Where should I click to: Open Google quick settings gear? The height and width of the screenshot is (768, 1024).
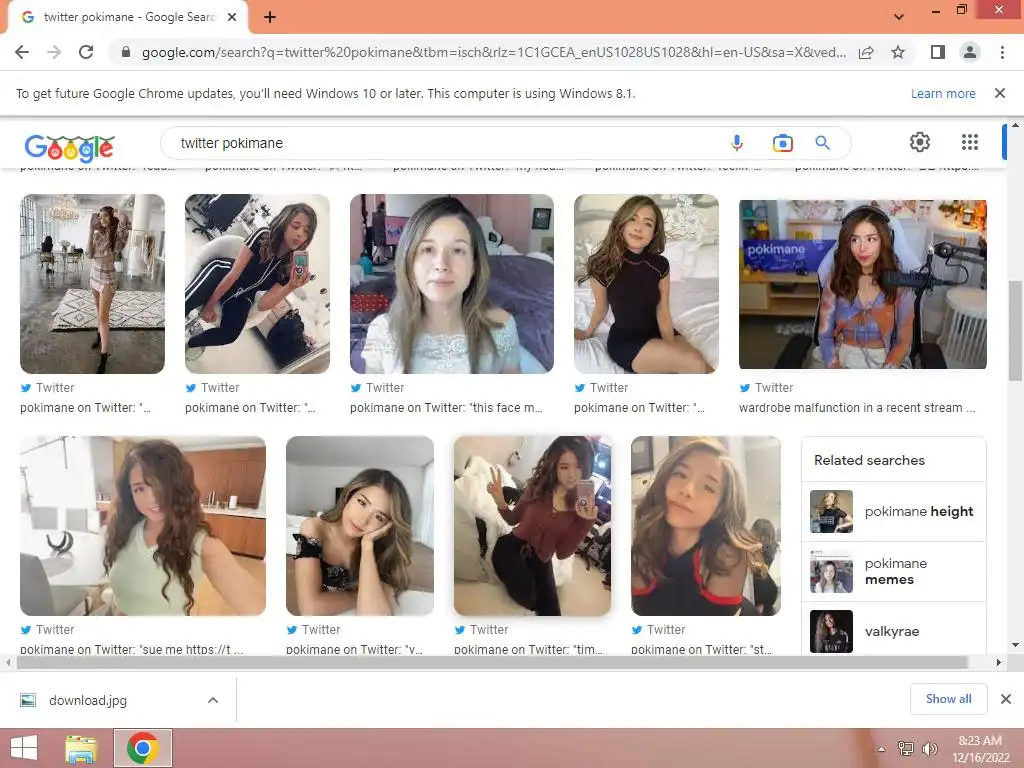click(x=920, y=142)
